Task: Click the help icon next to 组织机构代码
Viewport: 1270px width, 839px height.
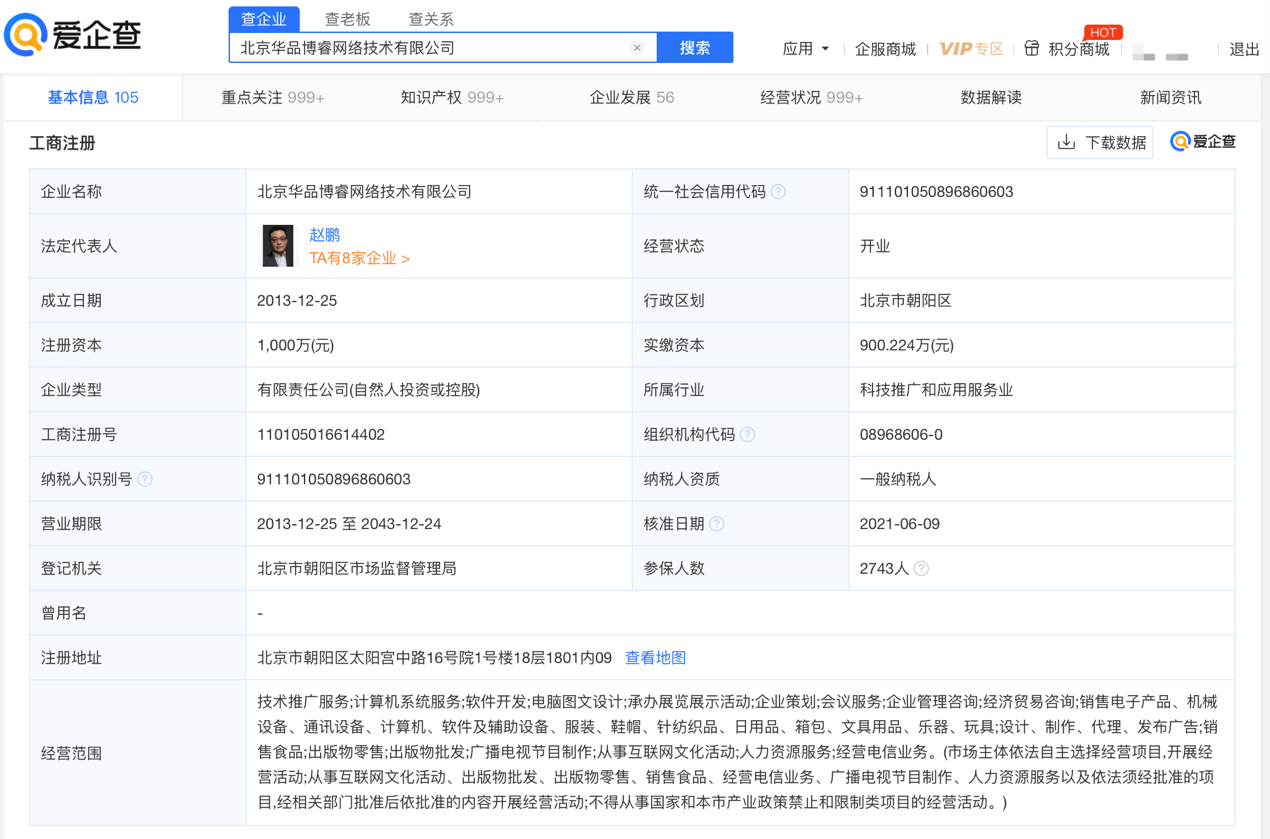Action: (747, 434)
